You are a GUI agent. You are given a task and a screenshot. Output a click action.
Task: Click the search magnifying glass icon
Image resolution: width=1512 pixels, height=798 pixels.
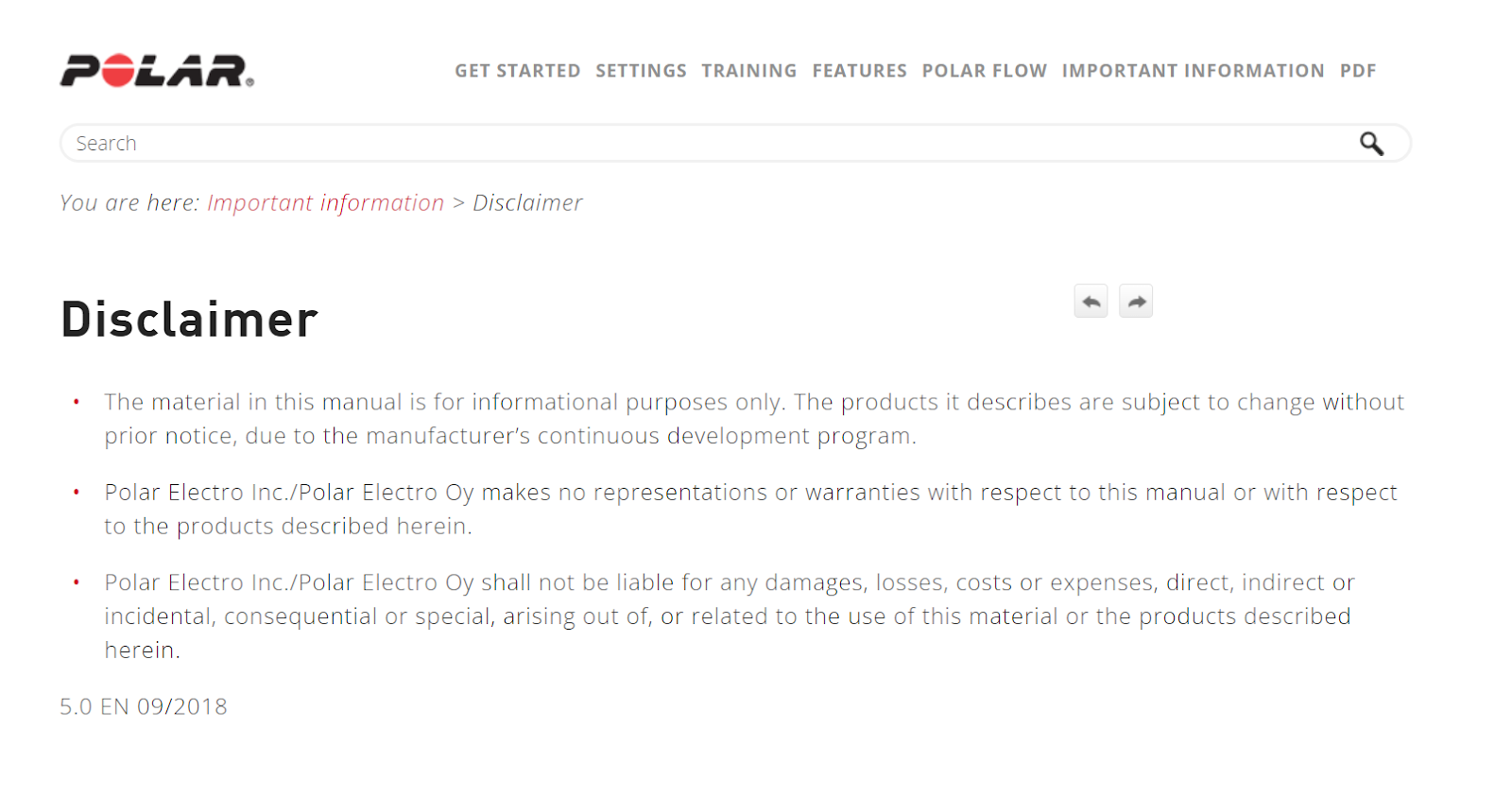(x=1372, y=143)
